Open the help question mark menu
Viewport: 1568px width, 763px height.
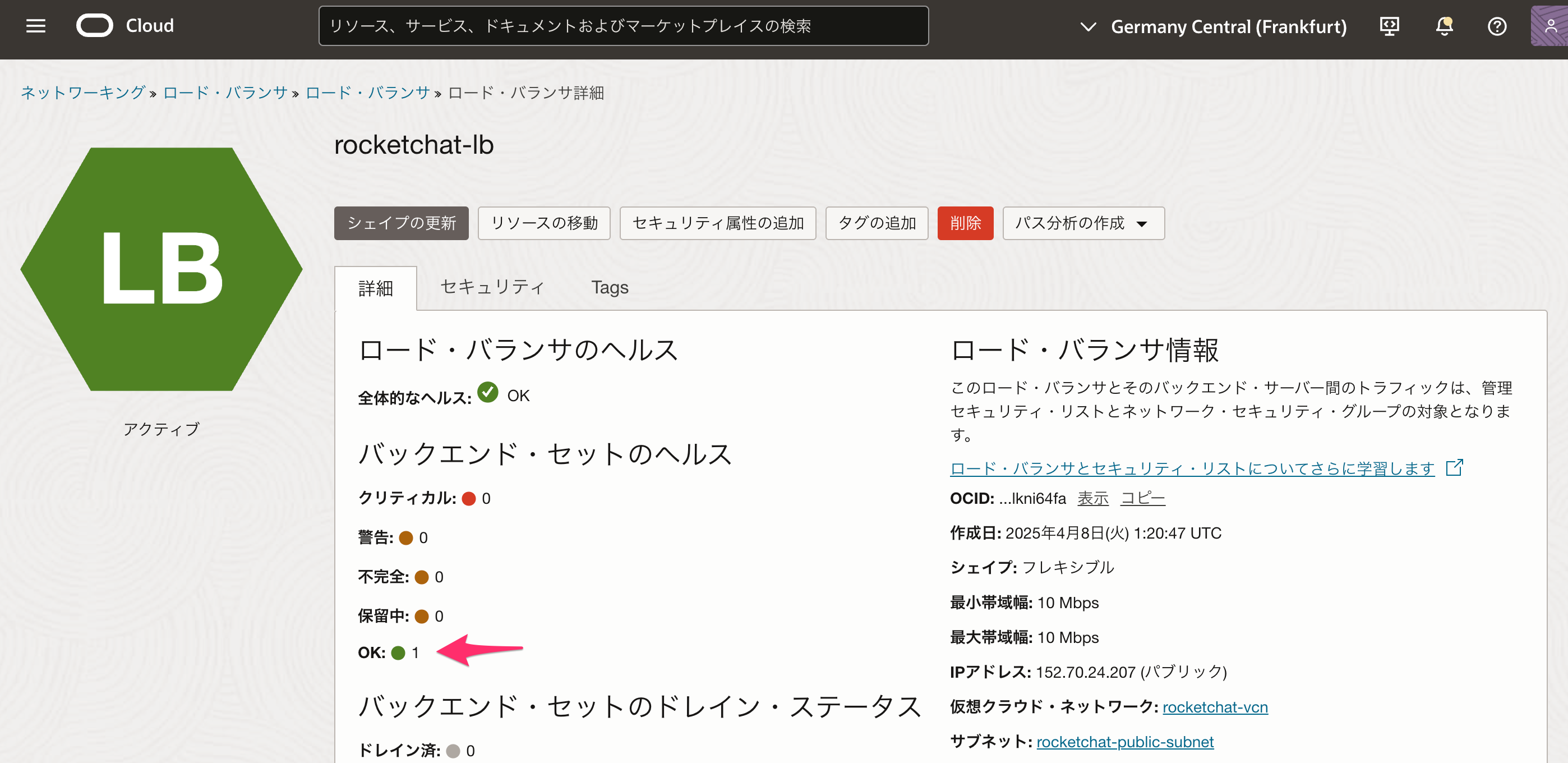pyautogui.click(x=1496, y=26)
